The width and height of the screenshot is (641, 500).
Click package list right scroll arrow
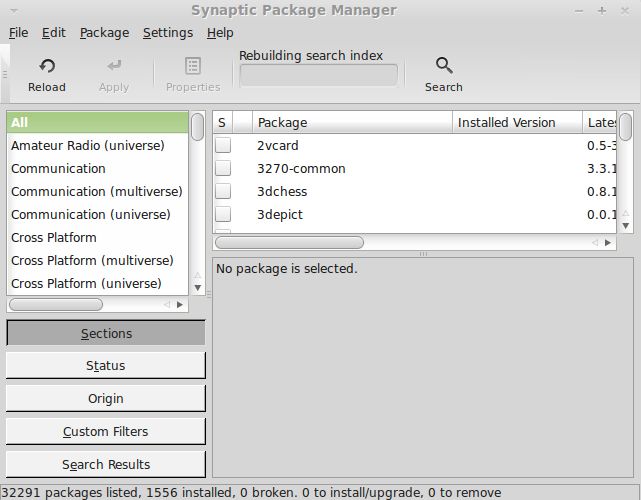608,242
